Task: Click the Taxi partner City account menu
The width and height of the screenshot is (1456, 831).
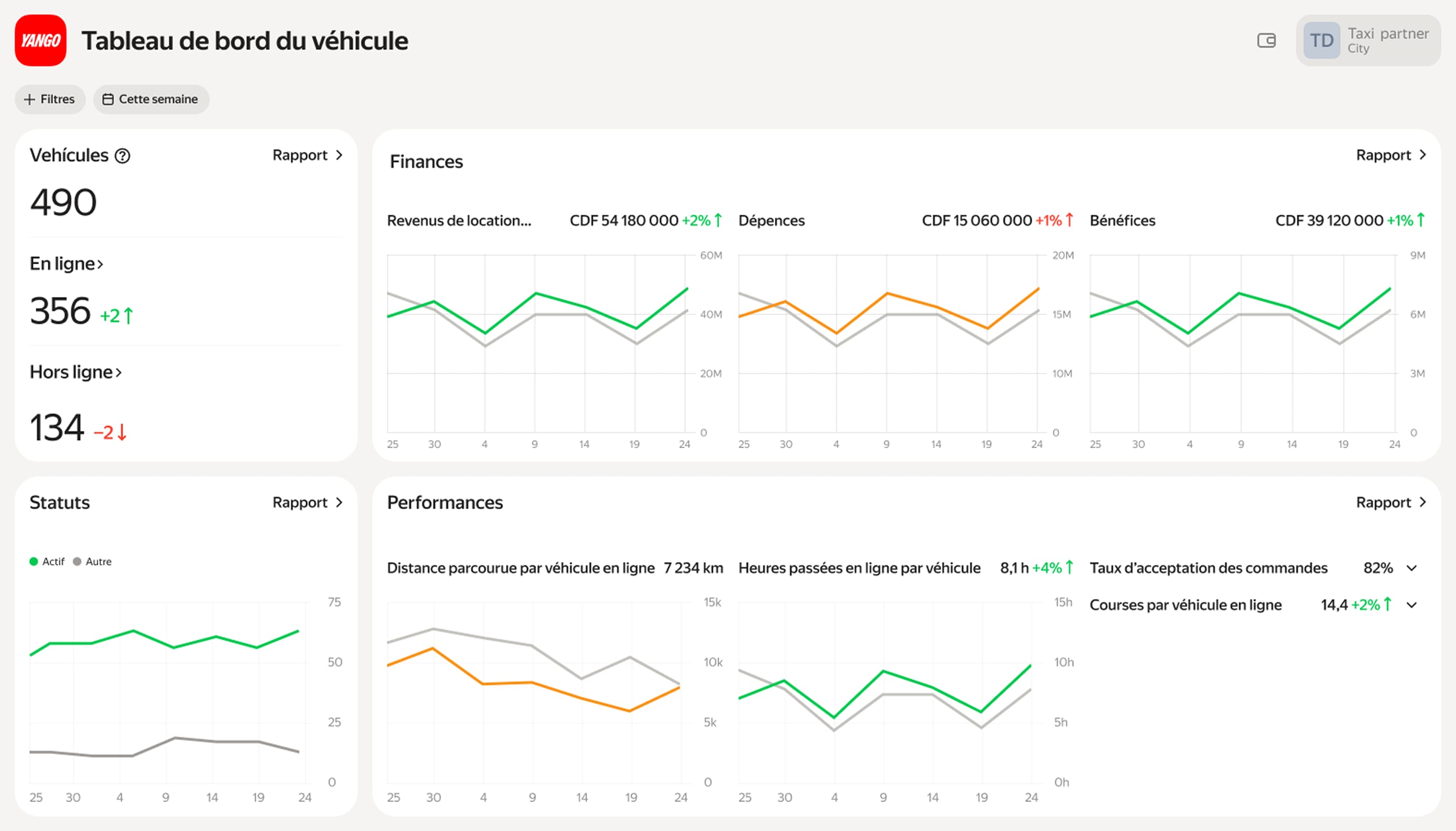Action: (x=1388, y=40)
